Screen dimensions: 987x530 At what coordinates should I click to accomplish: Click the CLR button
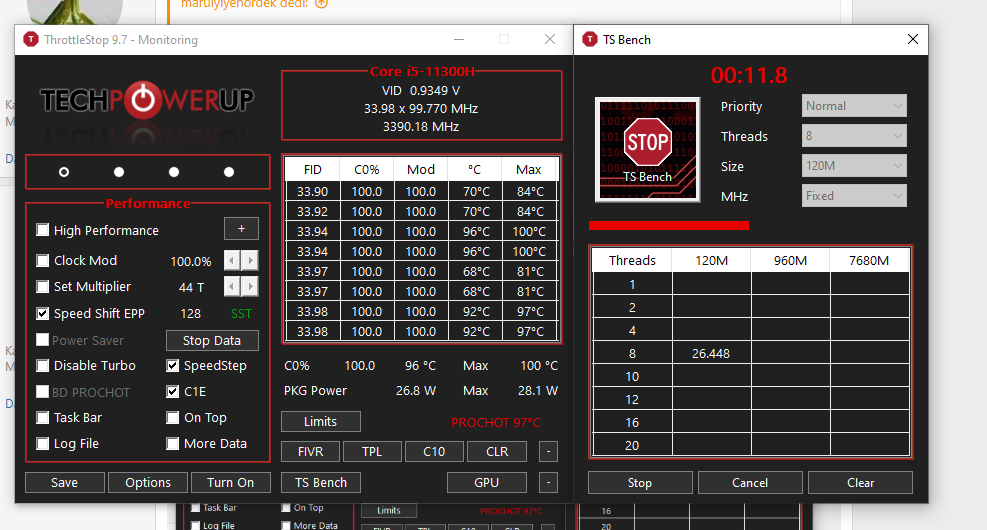click(x=497, y=451)
